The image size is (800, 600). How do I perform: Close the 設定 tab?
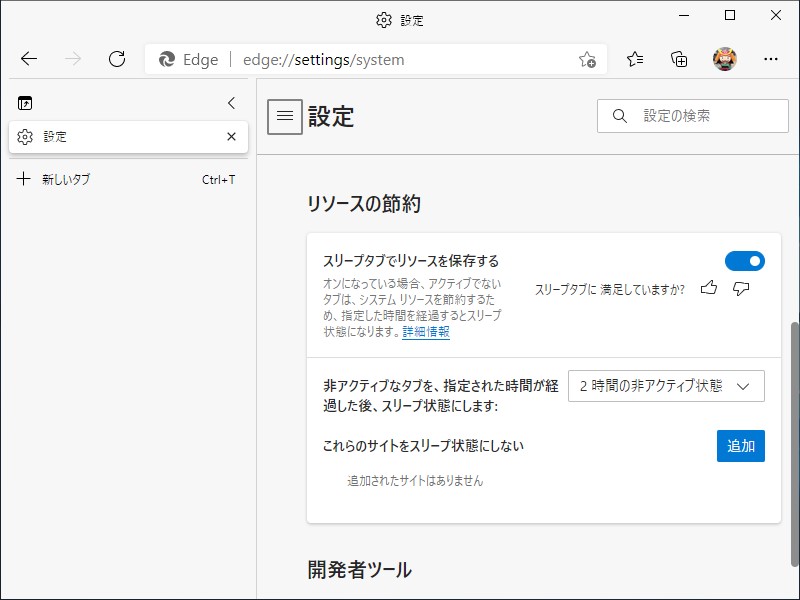[231, 137]
